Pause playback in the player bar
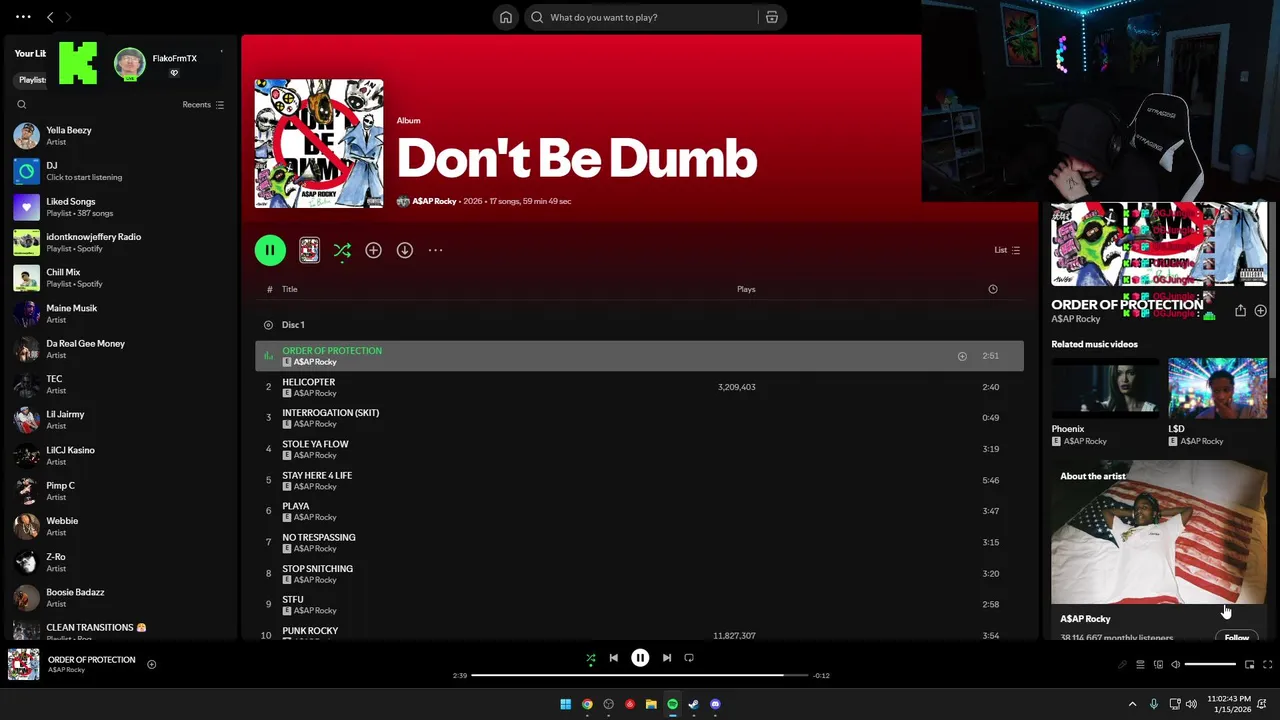Image resolution: width=1280 pixels, height=720 pixels. [x=640, y=658]
